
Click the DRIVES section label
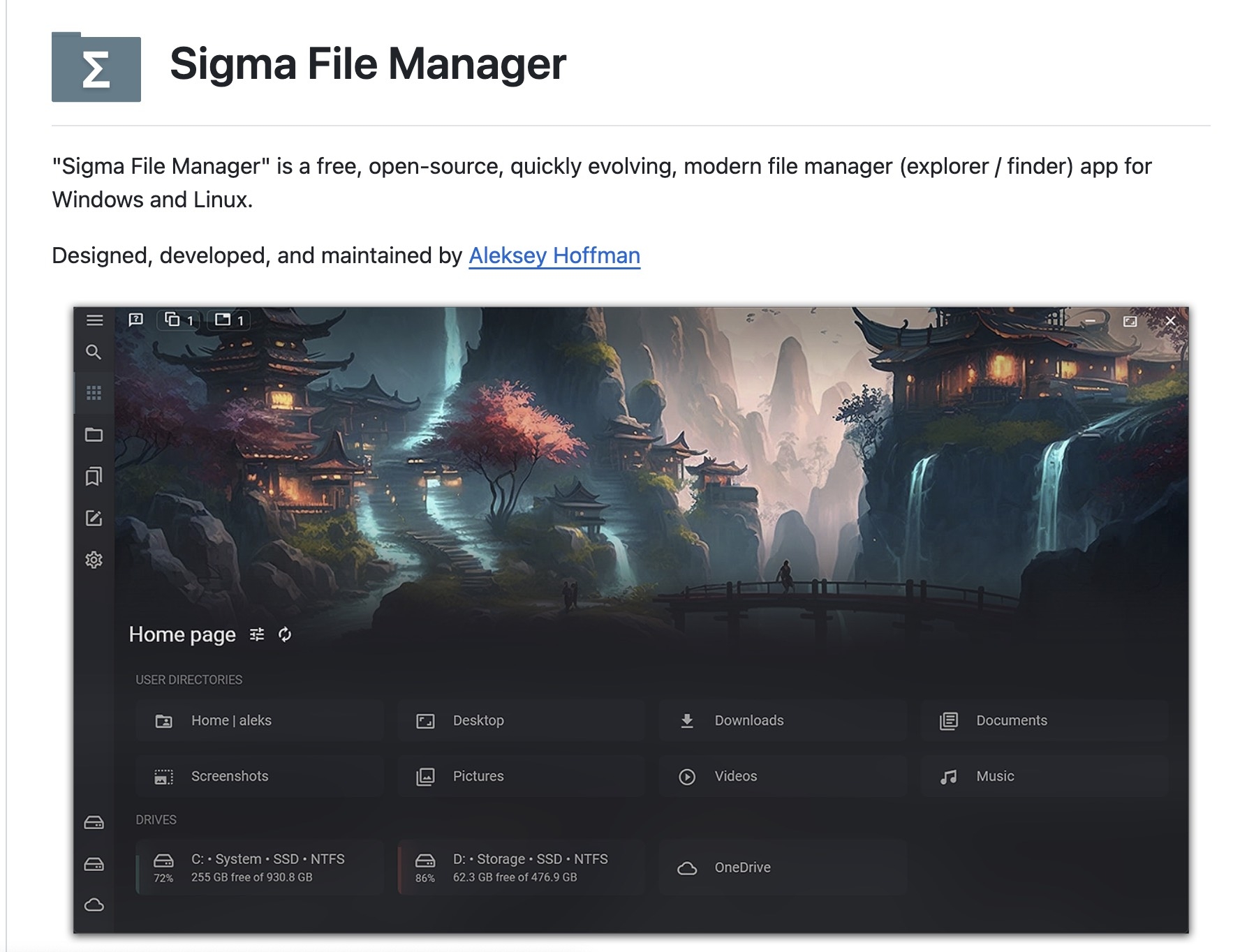point(156,819)
